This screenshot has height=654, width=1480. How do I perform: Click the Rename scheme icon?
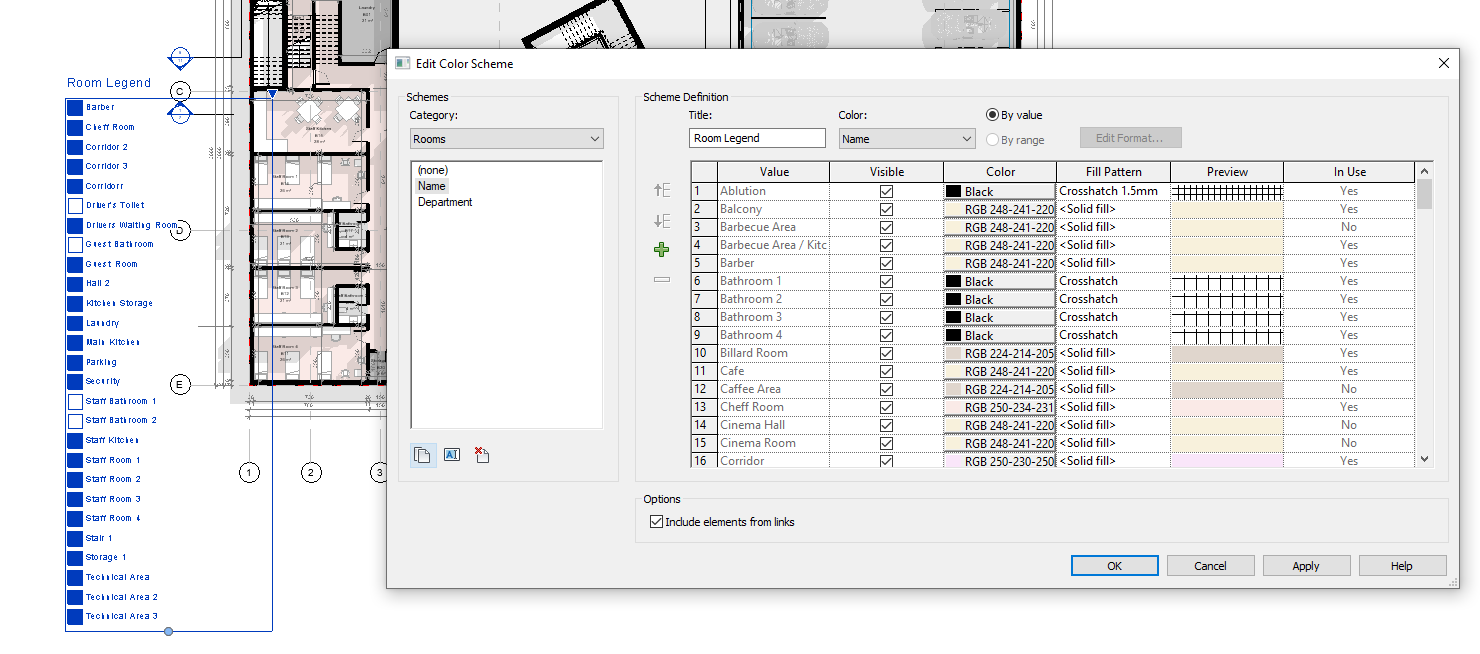[451, 455]
